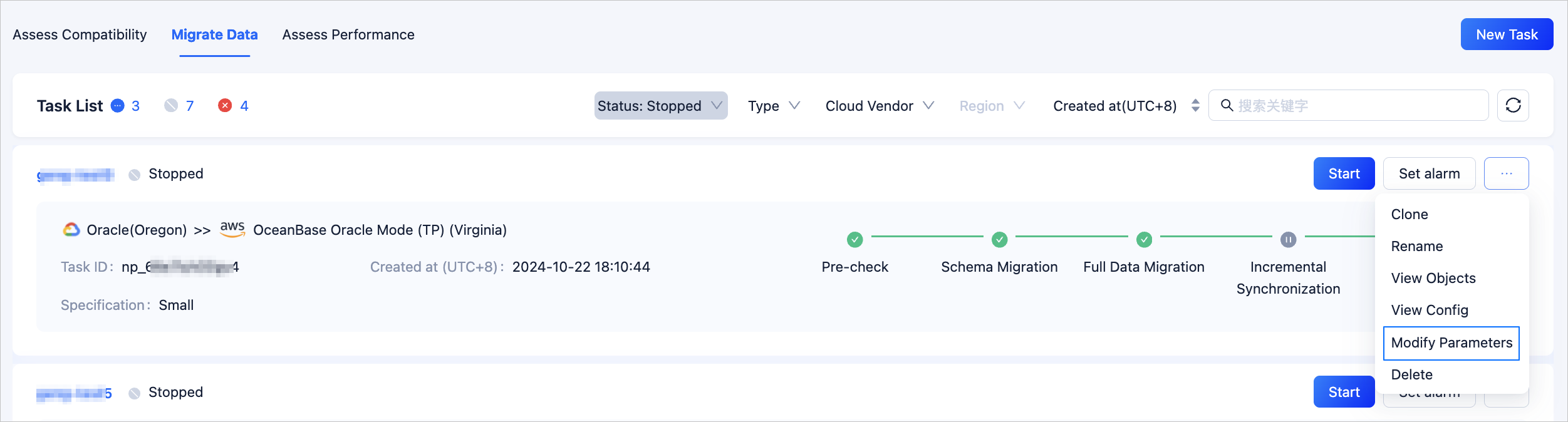1568x422 pixels.
Task: Open the Assess Performance tab
Action: 348,34
